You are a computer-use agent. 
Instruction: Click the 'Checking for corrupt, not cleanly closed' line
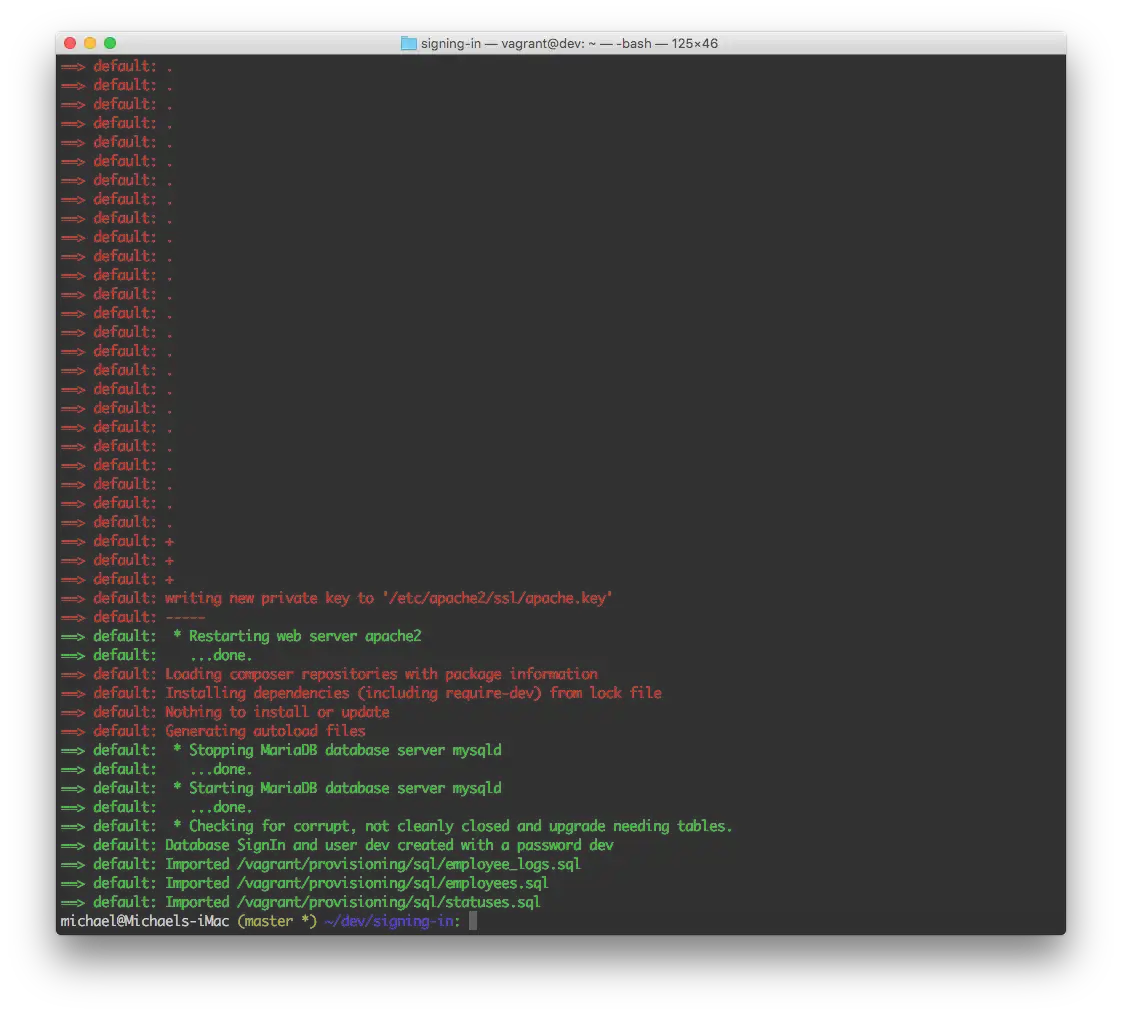click(396, 826)
